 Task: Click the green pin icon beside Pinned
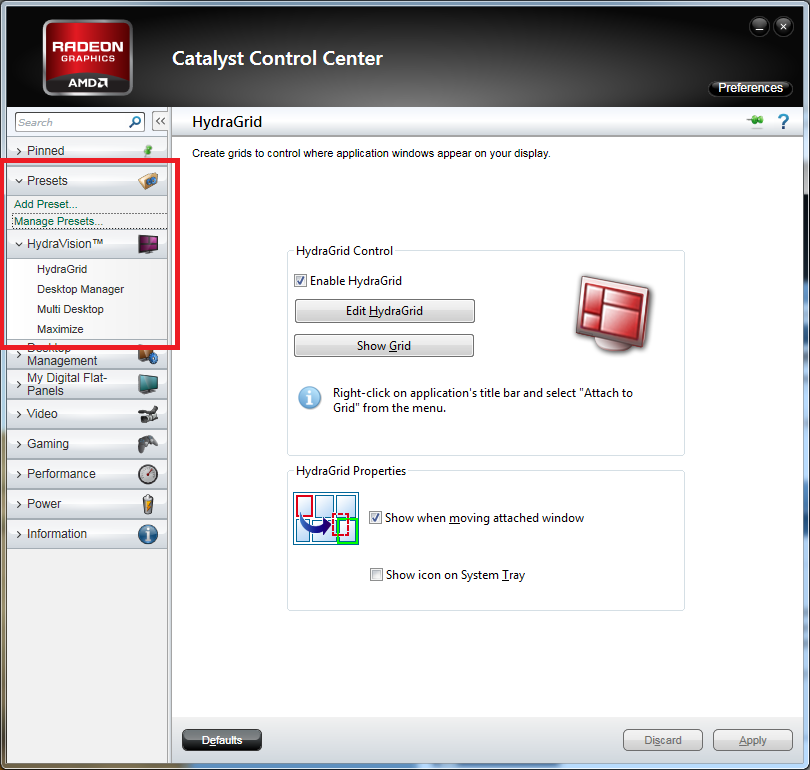click(148, 150)
